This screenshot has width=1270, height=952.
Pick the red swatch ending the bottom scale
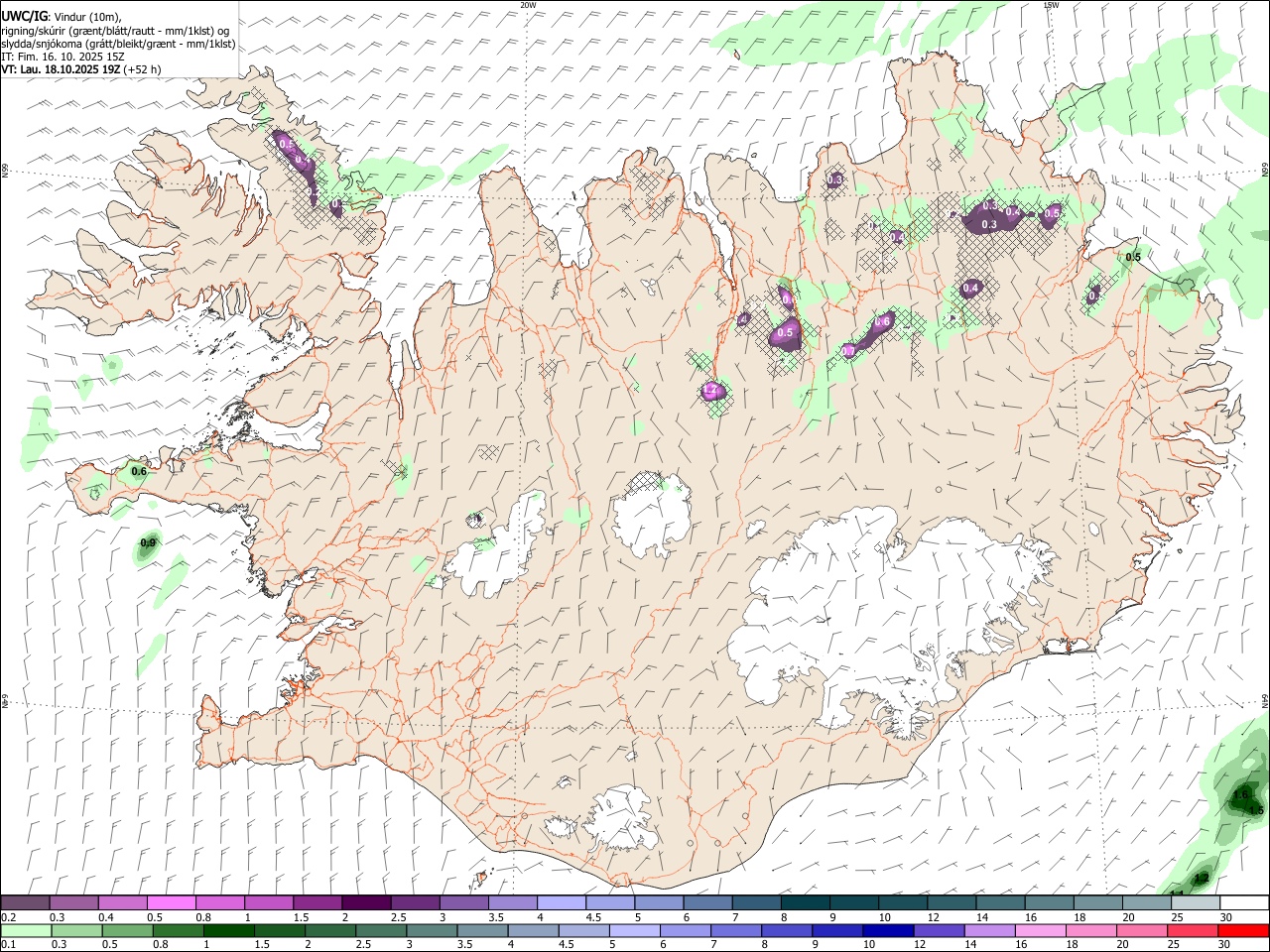[1243, 931]
